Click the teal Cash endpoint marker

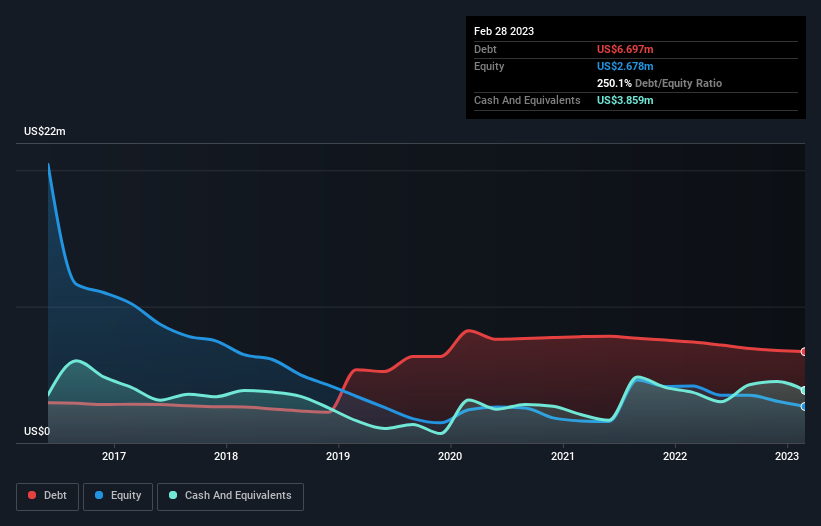tap(804, 390)
